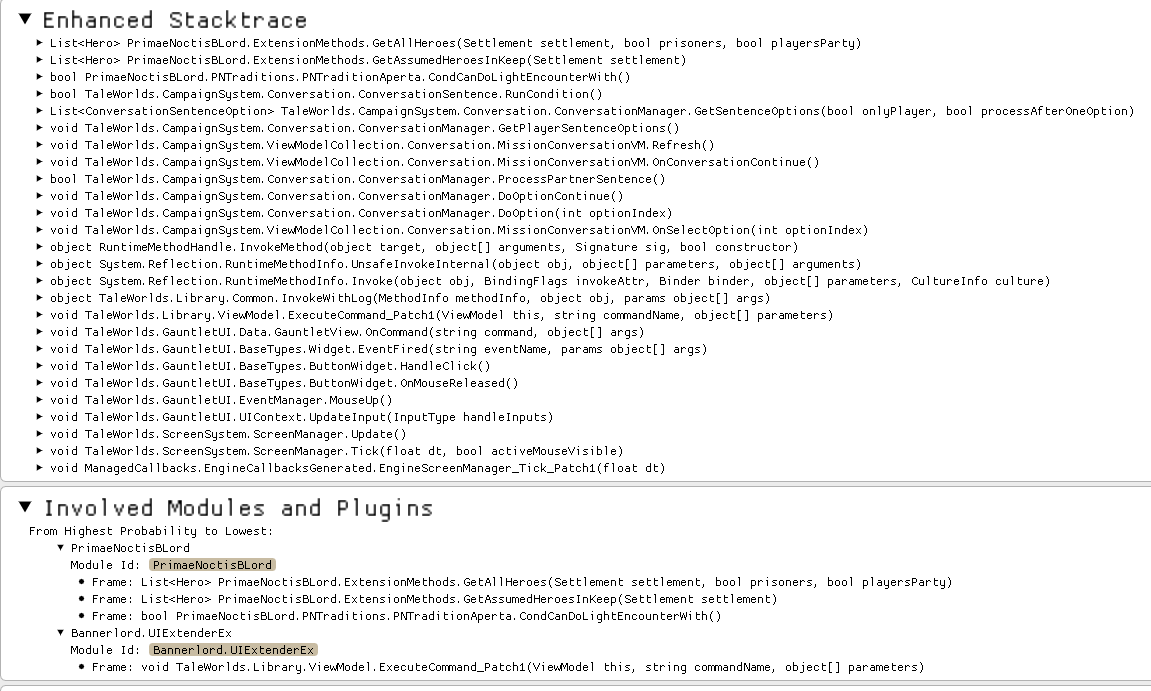Select the Involved Modules and Plugins heading
The height and width of the screenshot is (691, 1151).
[239, 508]
